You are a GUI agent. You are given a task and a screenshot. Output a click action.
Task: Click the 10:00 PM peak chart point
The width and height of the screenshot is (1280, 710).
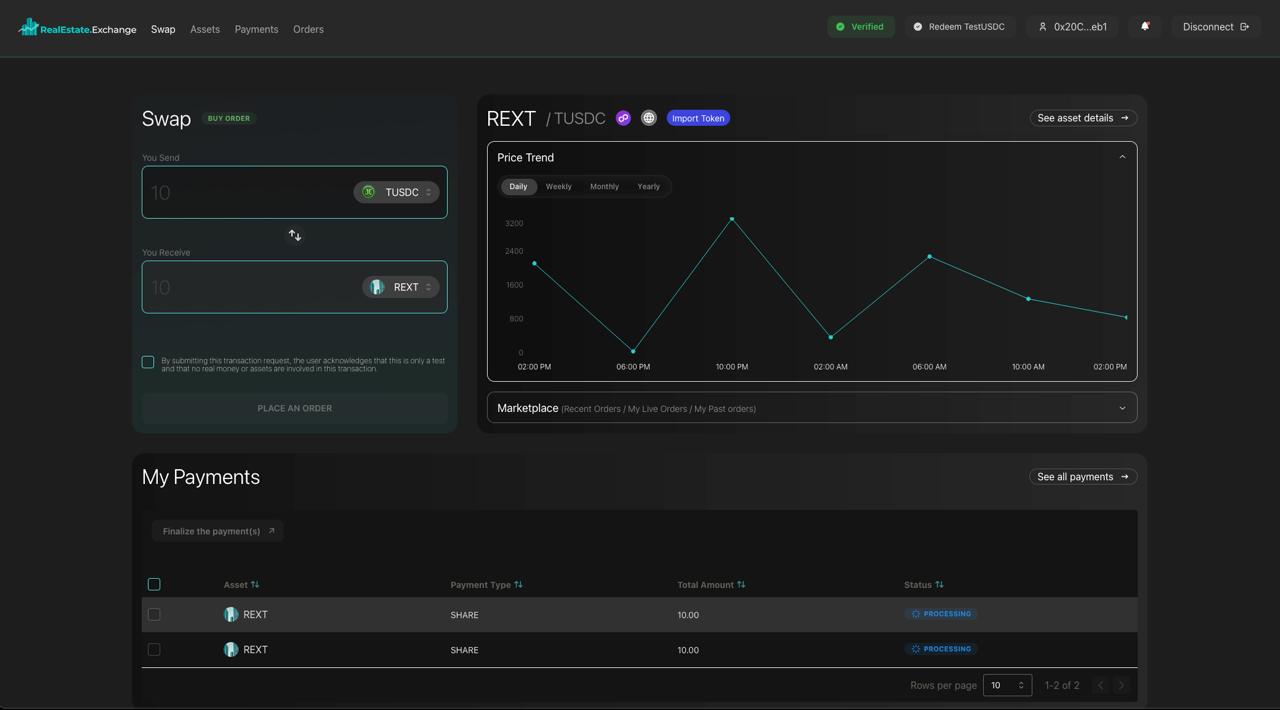[732, 219]
